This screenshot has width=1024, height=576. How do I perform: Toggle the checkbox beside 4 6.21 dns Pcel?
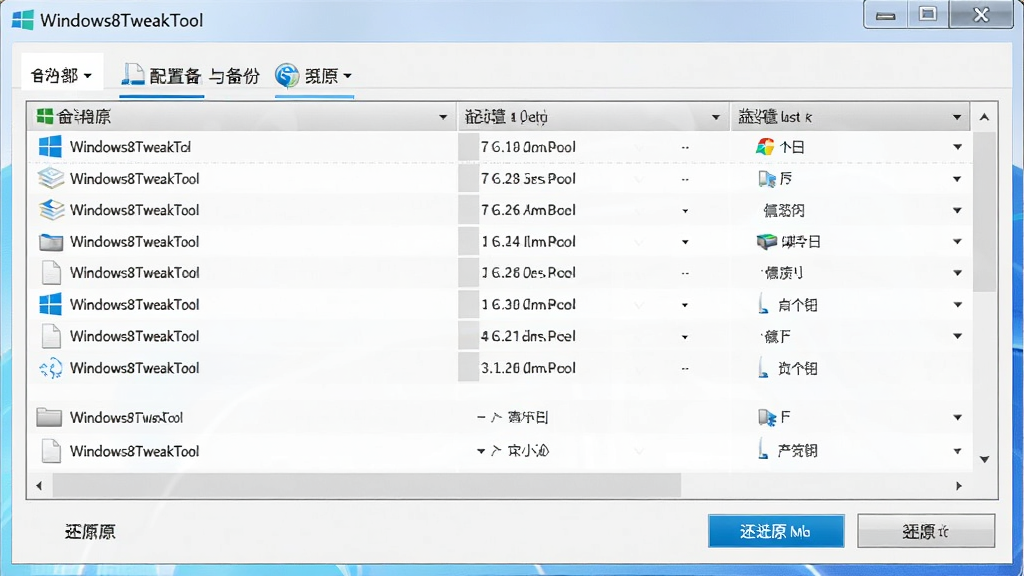pos(468,336)
